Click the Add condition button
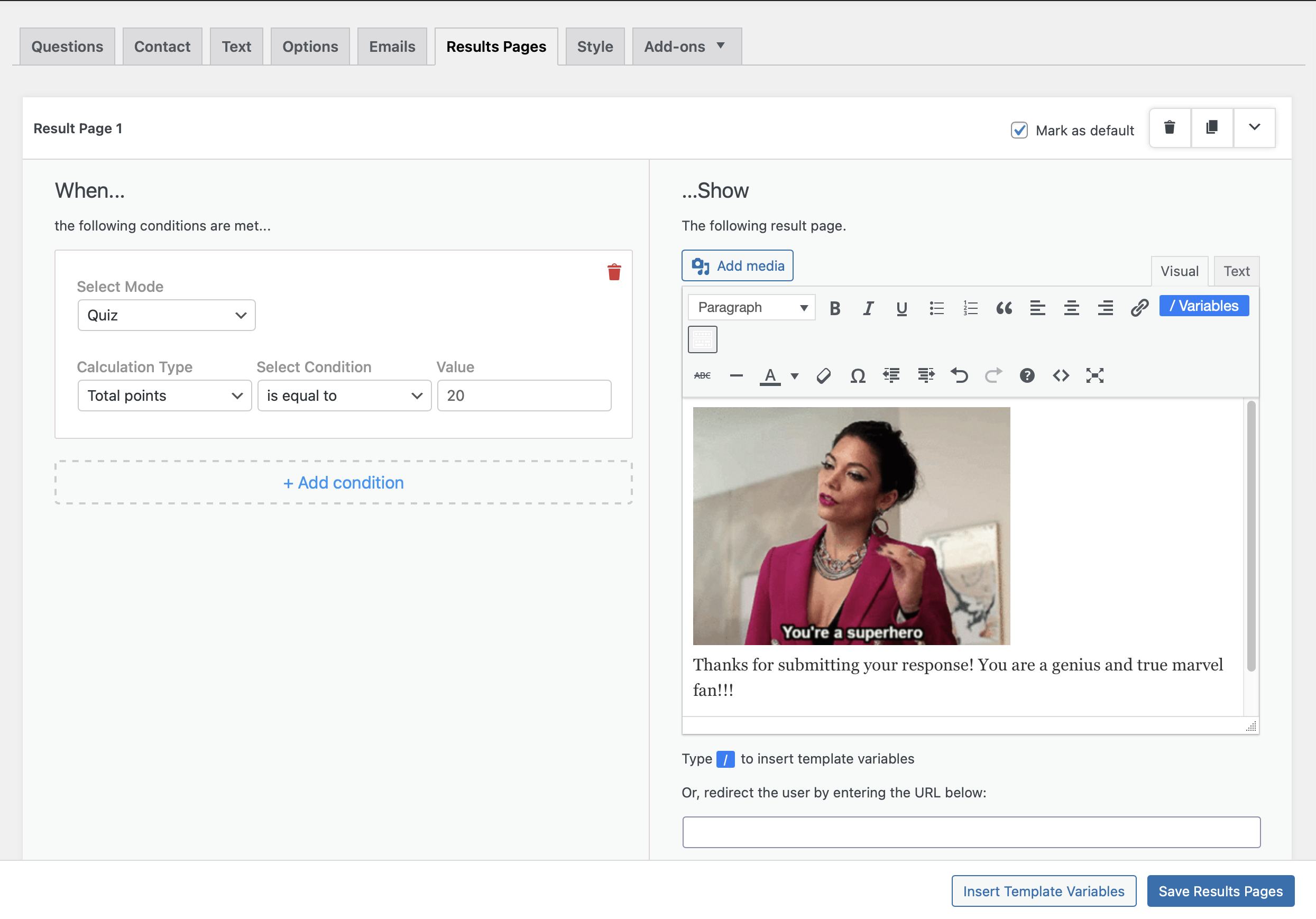Viewport: 1316px width, 919px height. pos(343,482)
